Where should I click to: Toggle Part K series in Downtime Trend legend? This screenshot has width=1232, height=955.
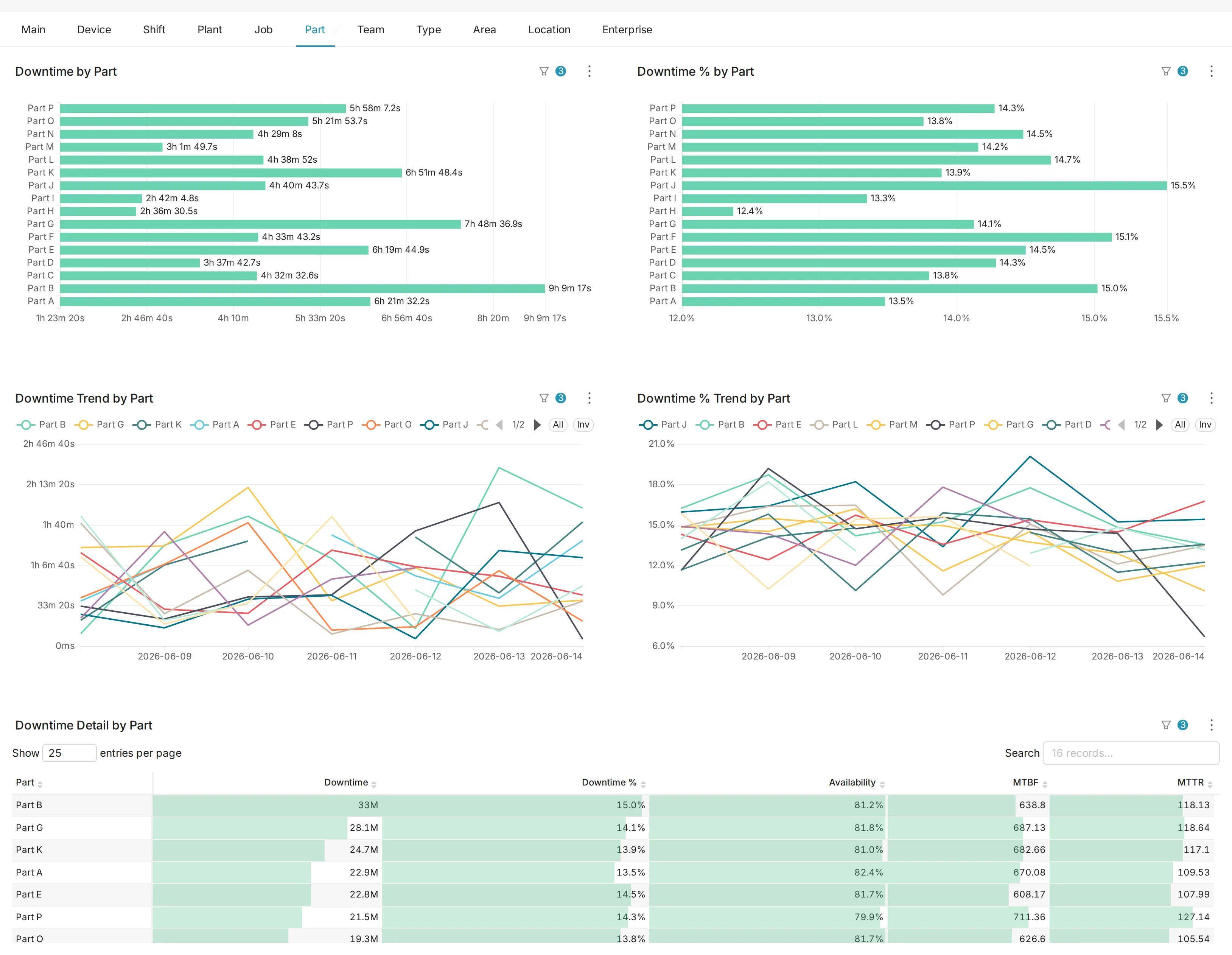tap(157, 425)
